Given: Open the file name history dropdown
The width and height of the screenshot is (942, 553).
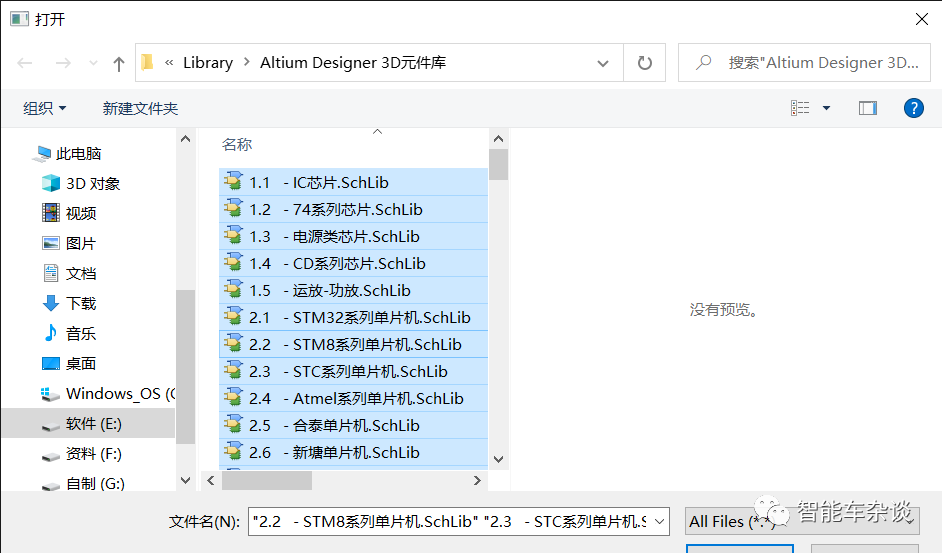Looking at the screenshot, I should tap(660, 521).
